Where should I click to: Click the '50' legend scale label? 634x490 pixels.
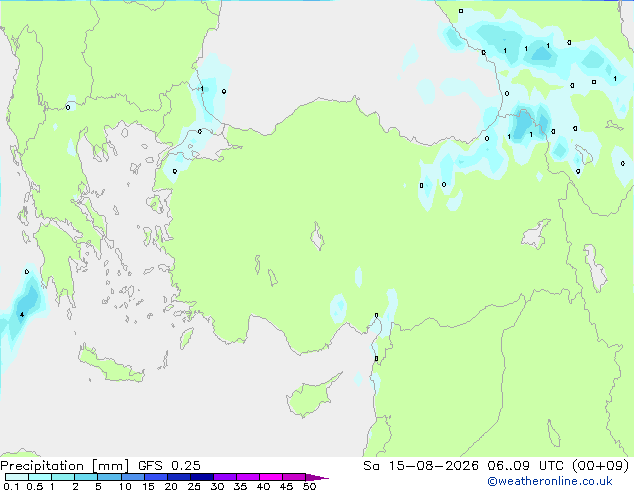point(310,486)
